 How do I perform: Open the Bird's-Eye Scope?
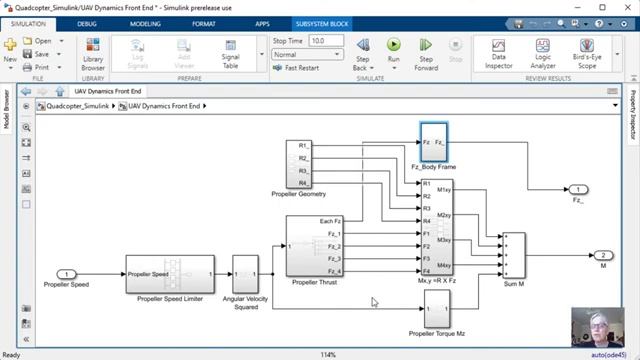(x=587, y=54)
